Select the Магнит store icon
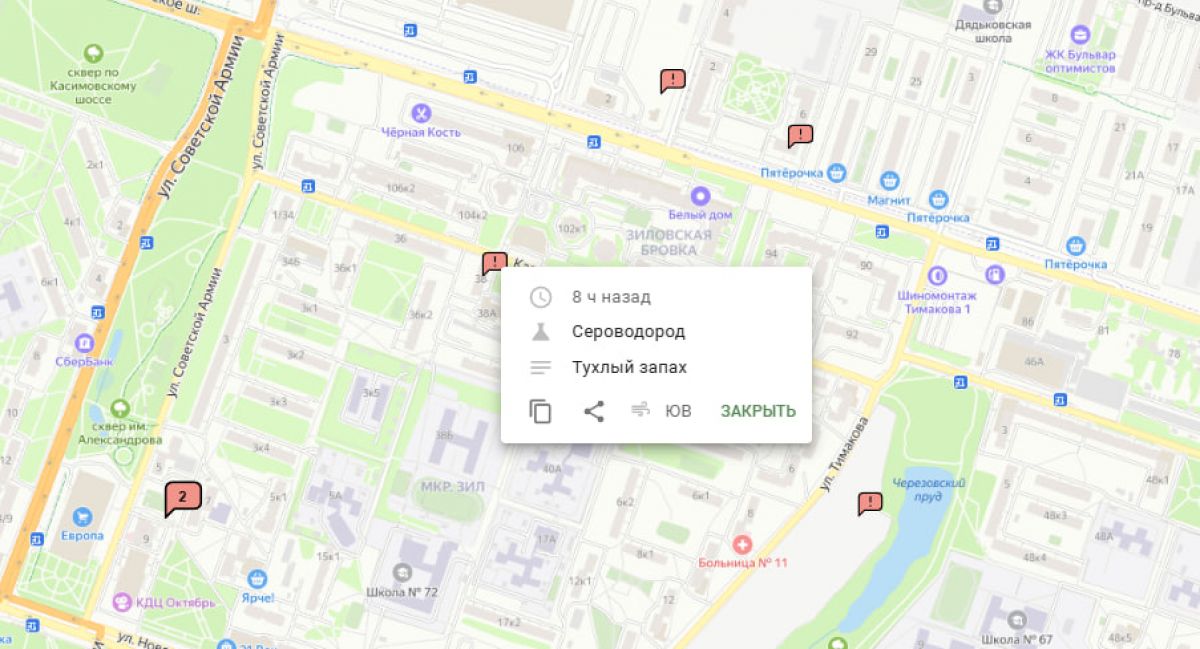This screenshot has height=649, width=1200. [889, 181]
